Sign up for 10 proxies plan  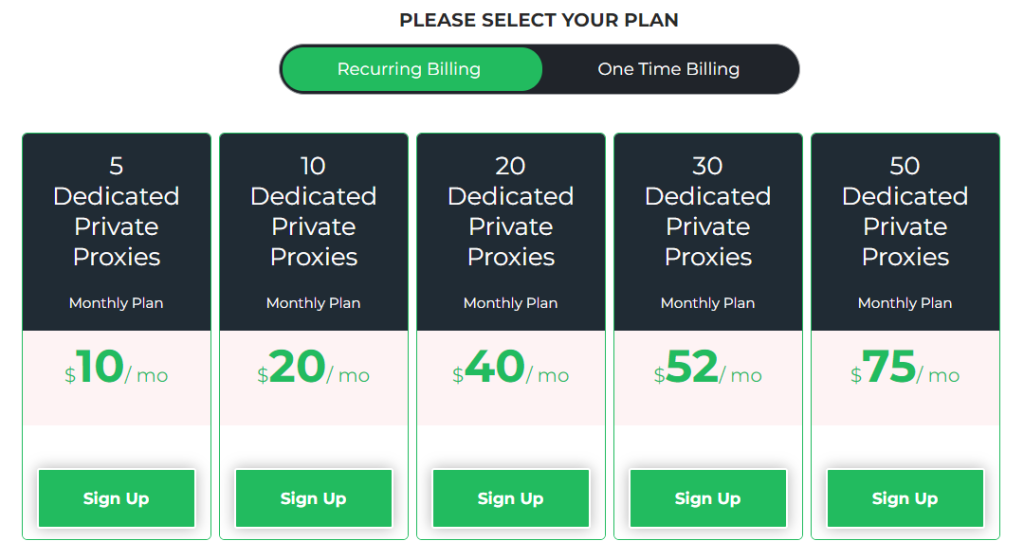click(313, 498)
